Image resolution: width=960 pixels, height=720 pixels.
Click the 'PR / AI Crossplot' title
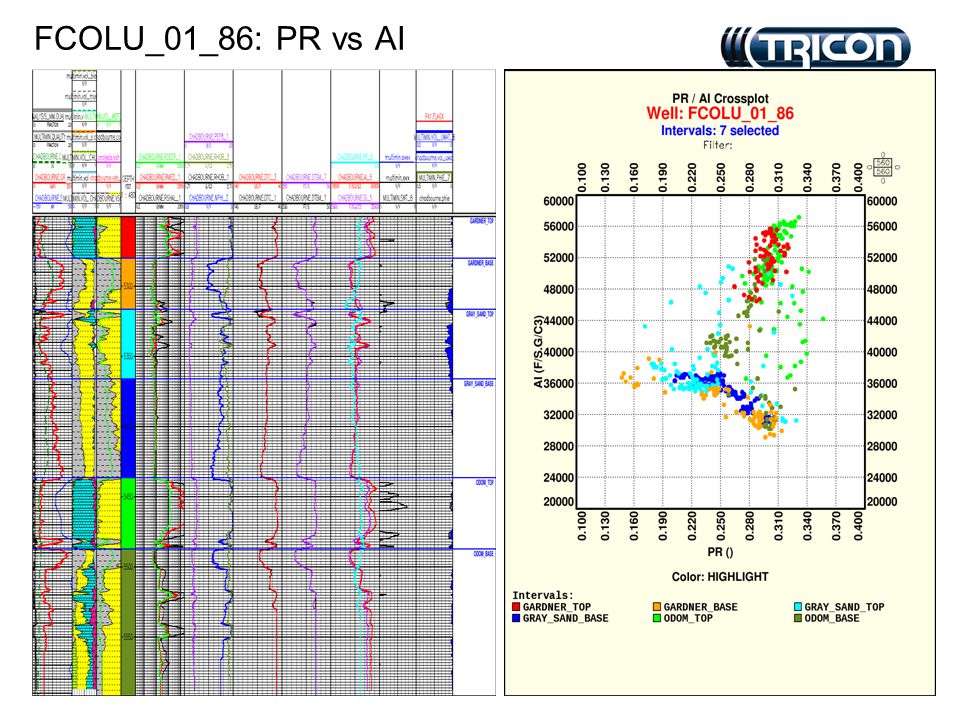720,98
